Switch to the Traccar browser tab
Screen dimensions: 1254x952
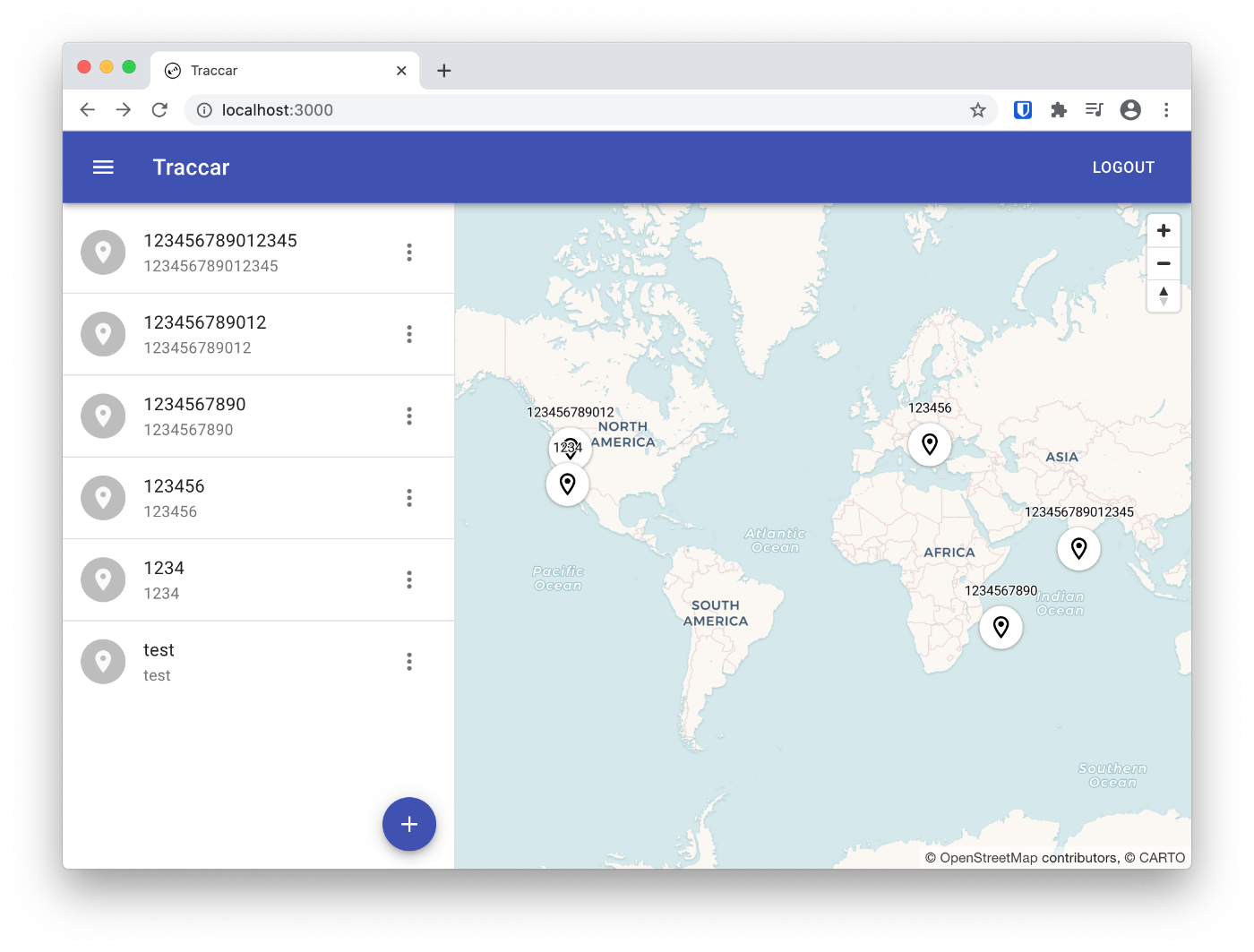tap(285, 71)
